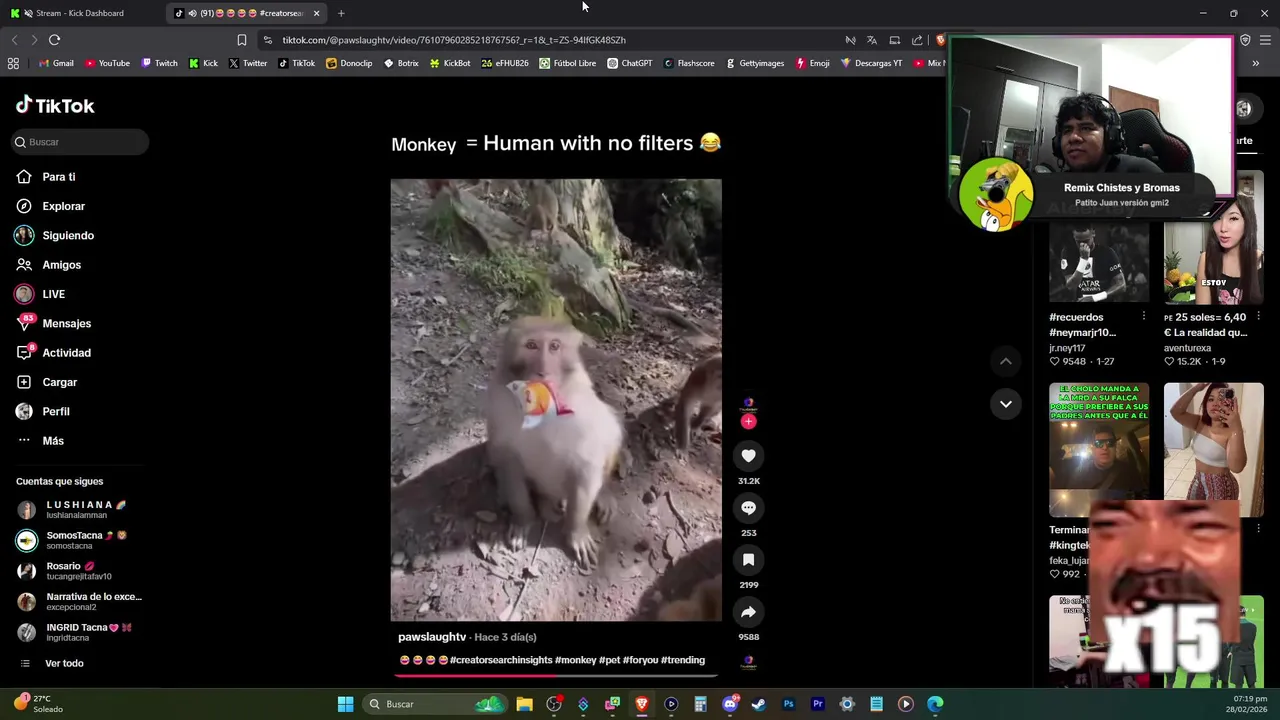1280x720 pixels.
Task: Open the Kick bookmark
Action: coord(203,63)
